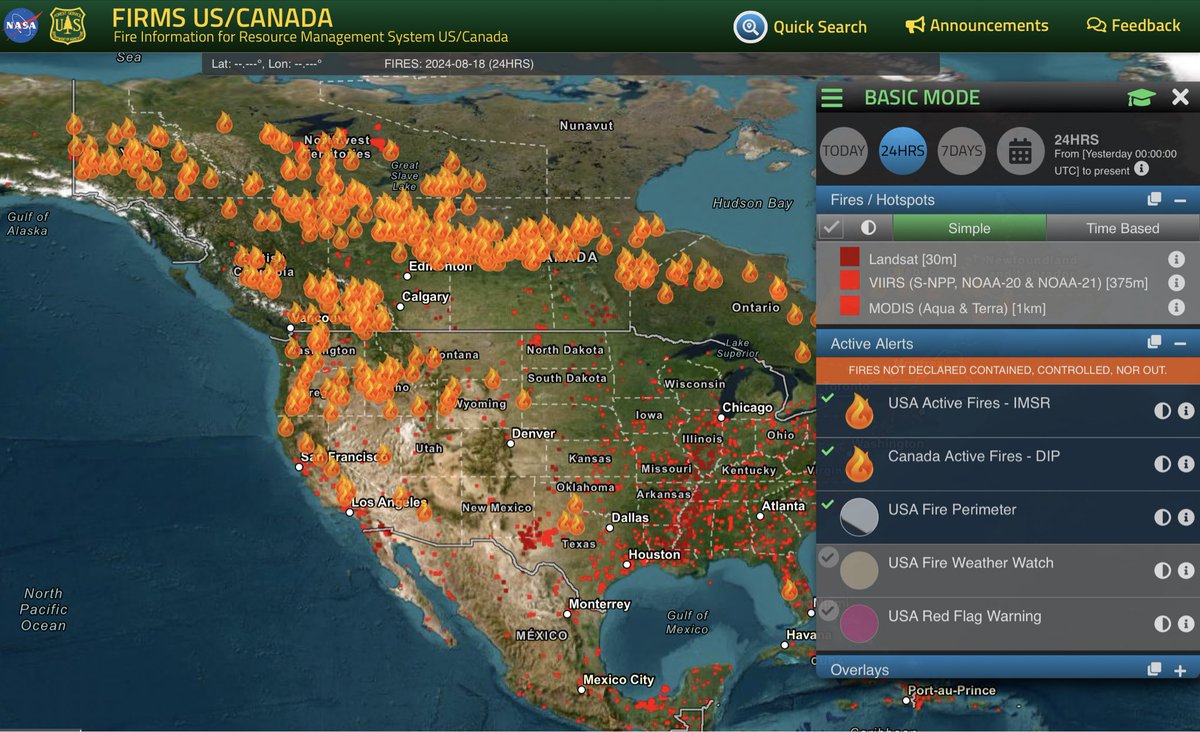Click the Denver city label on map

click(533, 435)
